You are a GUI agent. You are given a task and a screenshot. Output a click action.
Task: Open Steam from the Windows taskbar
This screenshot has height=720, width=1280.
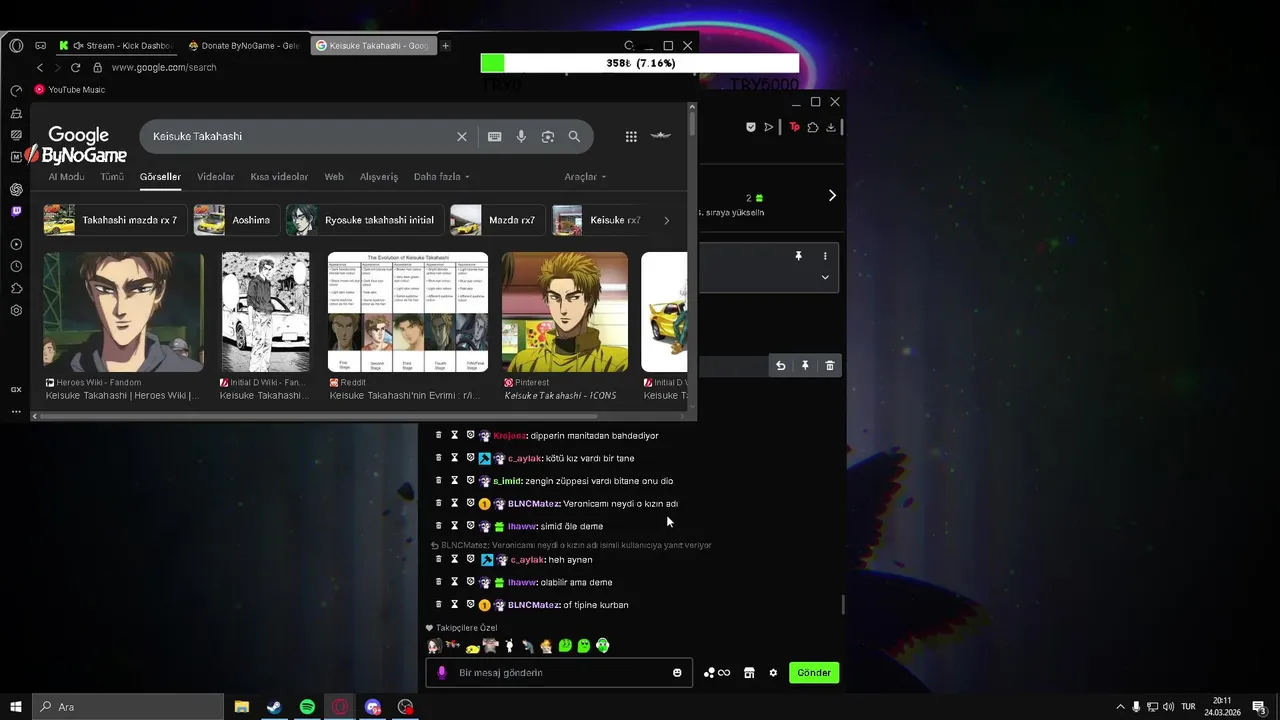273,707
